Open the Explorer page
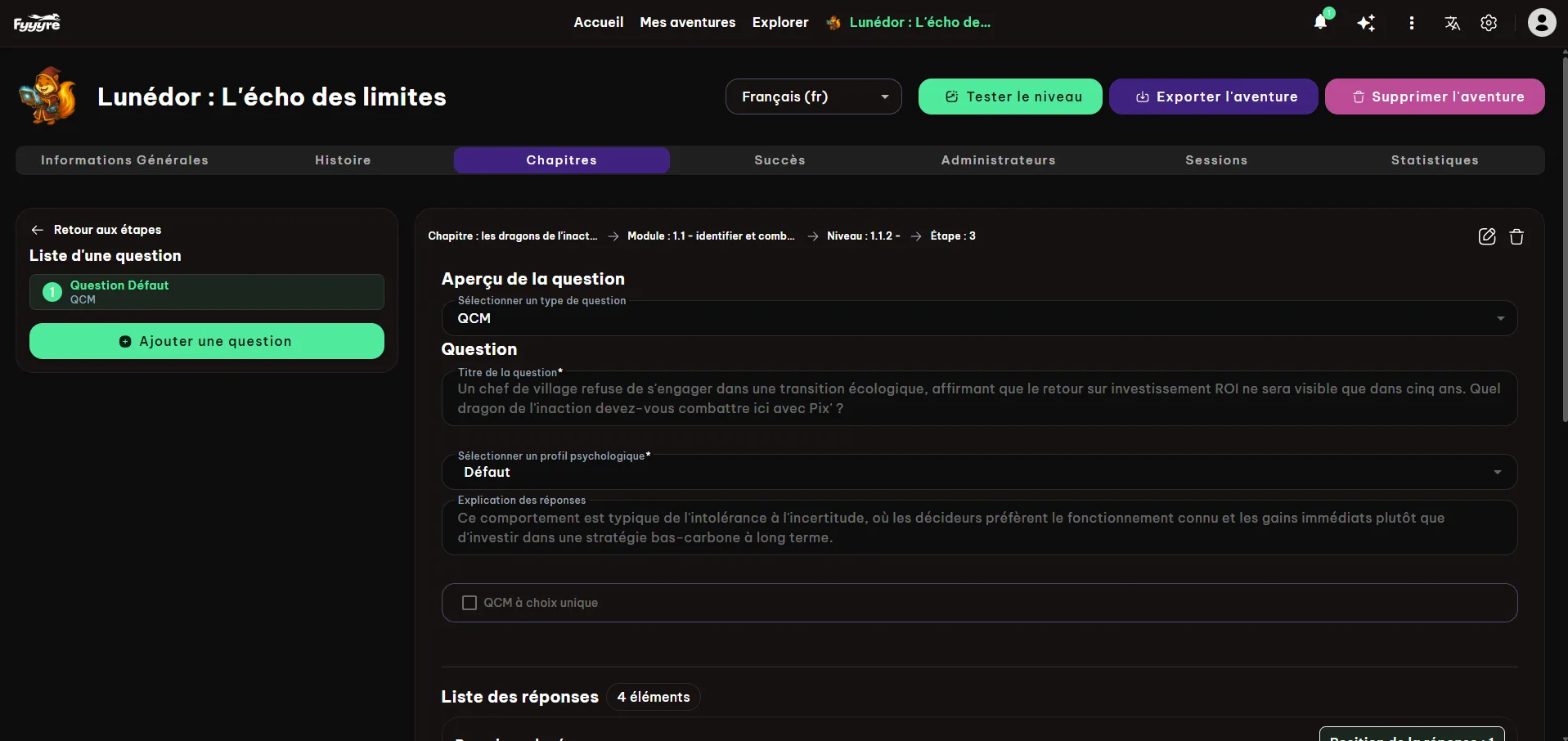Viewport: 1568px width, 741px height. coord(780,22)
